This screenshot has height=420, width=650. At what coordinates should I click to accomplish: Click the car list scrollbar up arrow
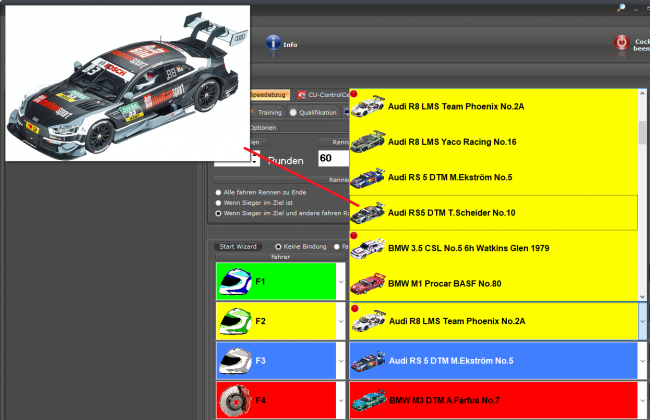643,94
